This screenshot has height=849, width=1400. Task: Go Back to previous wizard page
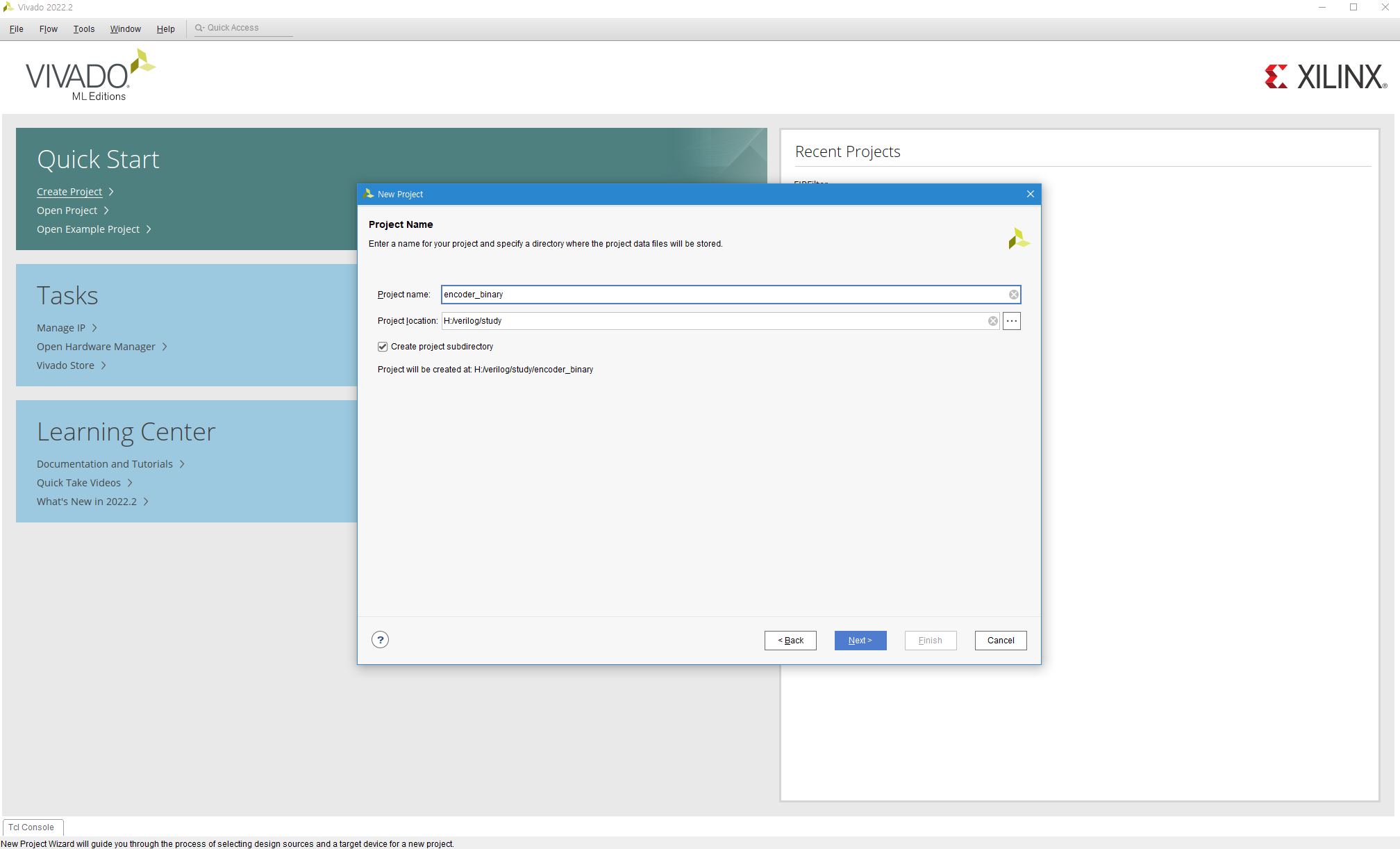pos(790,641)
